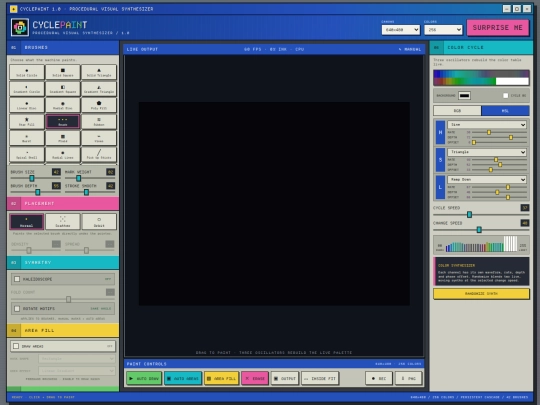The height and width of the screenshot is (405, 540).
Task: Click the Randomize Synth button
Action: [481, 294]
